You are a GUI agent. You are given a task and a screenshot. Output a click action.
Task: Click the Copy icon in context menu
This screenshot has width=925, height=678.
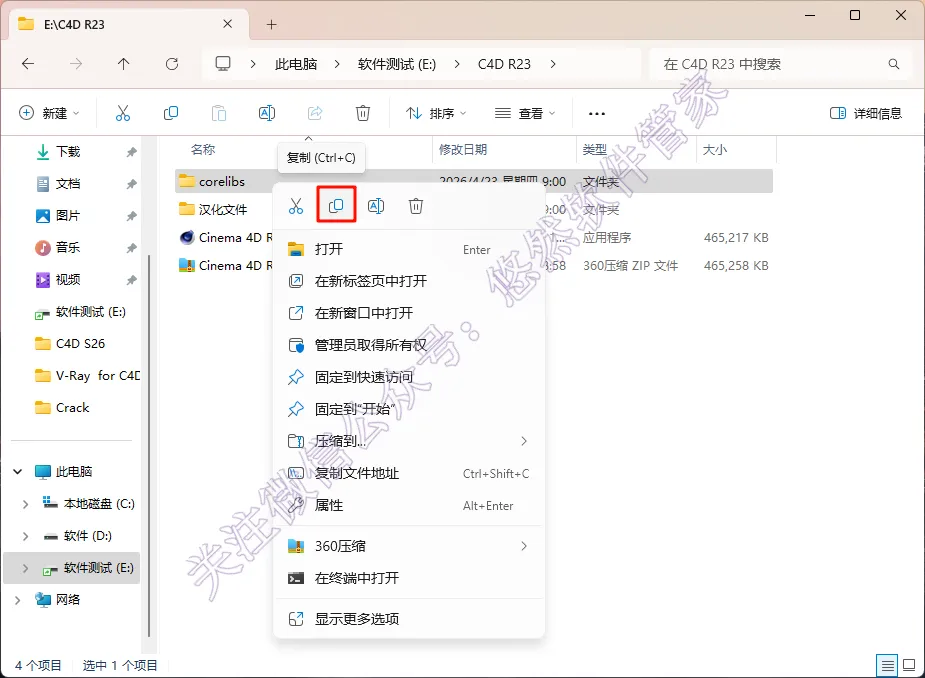(336, 205)
